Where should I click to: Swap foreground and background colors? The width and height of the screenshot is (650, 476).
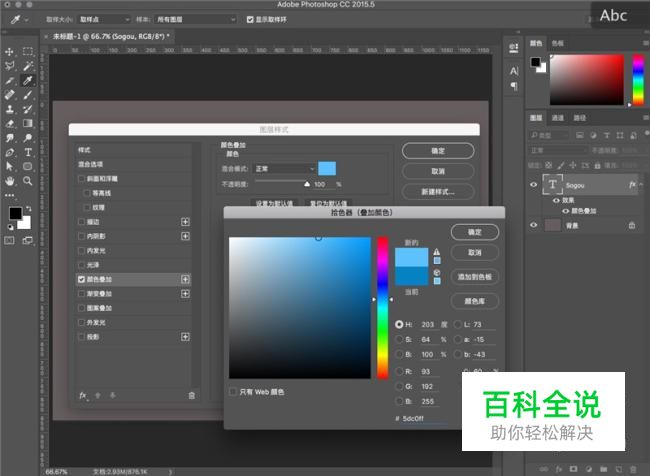(x=29, y=209)
